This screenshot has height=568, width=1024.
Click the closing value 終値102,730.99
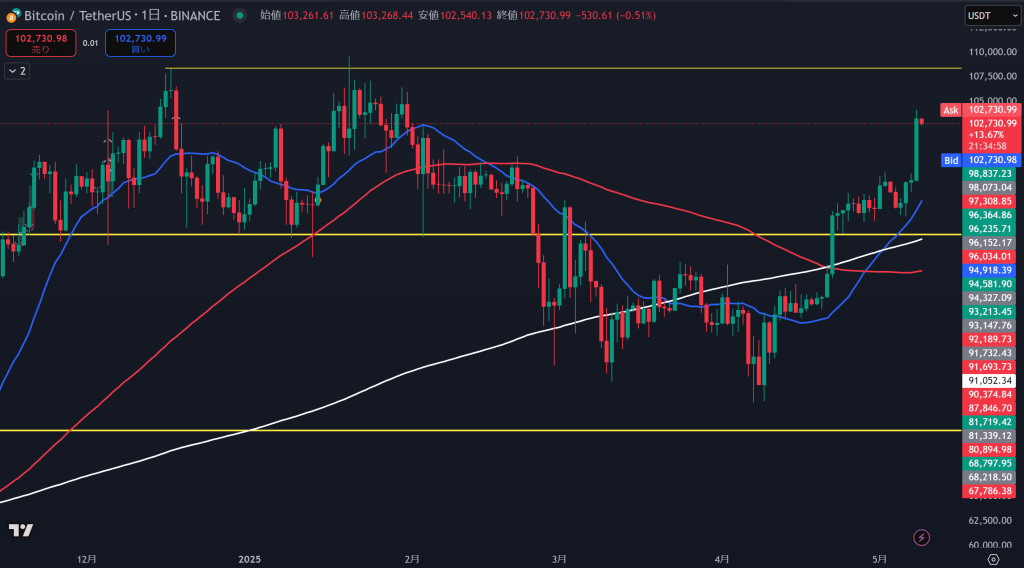534,15
